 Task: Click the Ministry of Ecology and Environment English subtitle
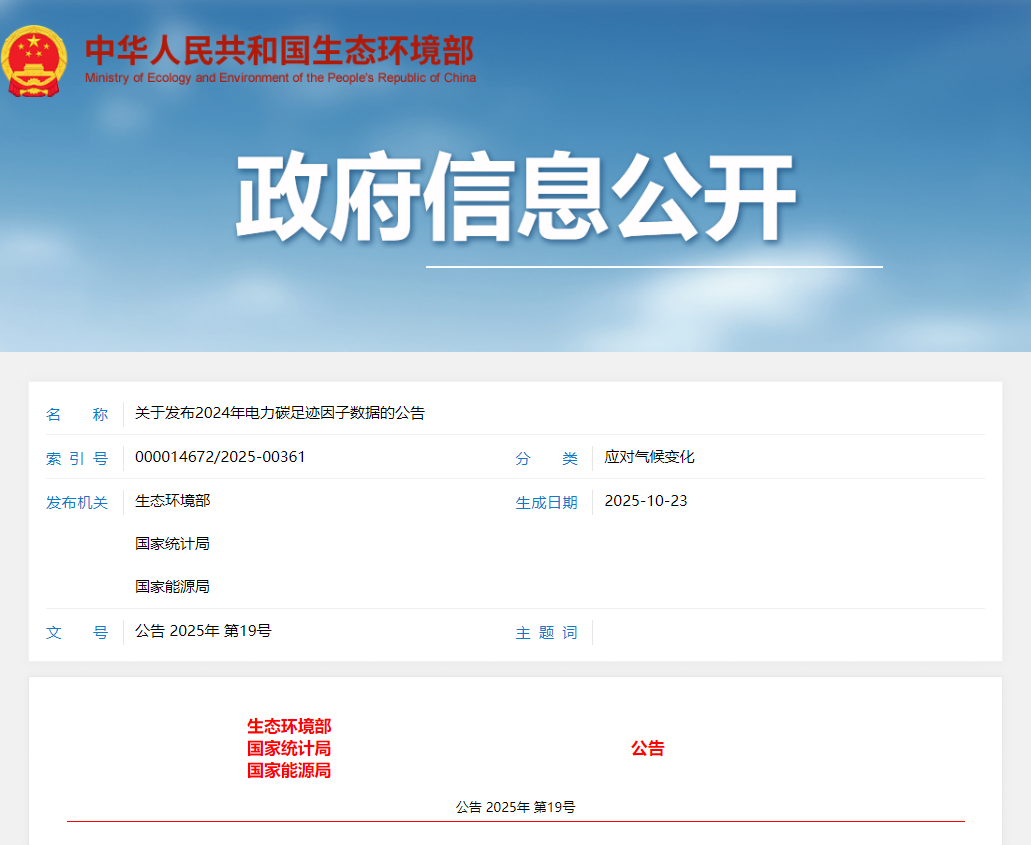pyautogui.click(x=280, y=78)
